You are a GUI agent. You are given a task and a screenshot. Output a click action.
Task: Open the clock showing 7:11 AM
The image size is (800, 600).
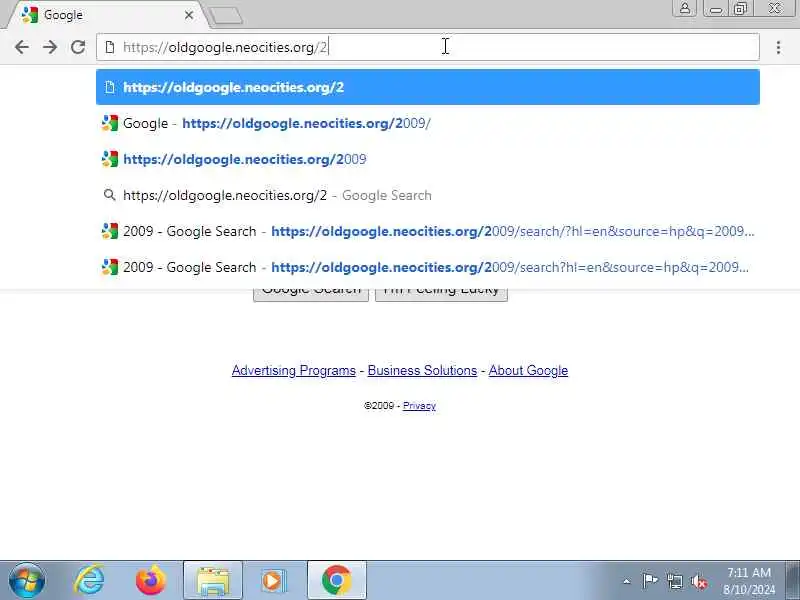[749, 581]
